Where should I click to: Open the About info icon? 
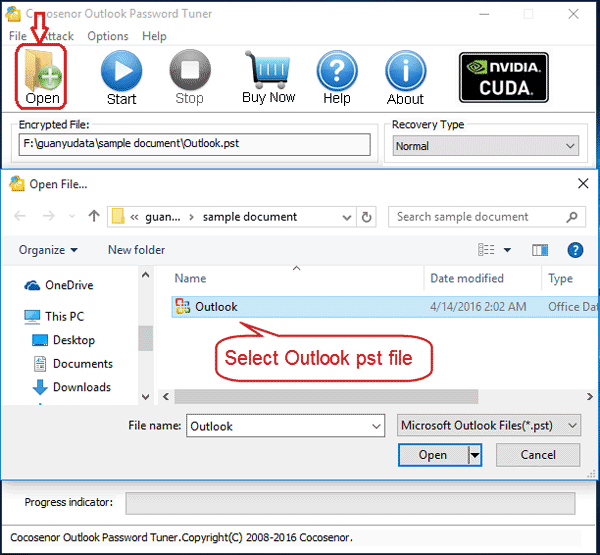405,78
